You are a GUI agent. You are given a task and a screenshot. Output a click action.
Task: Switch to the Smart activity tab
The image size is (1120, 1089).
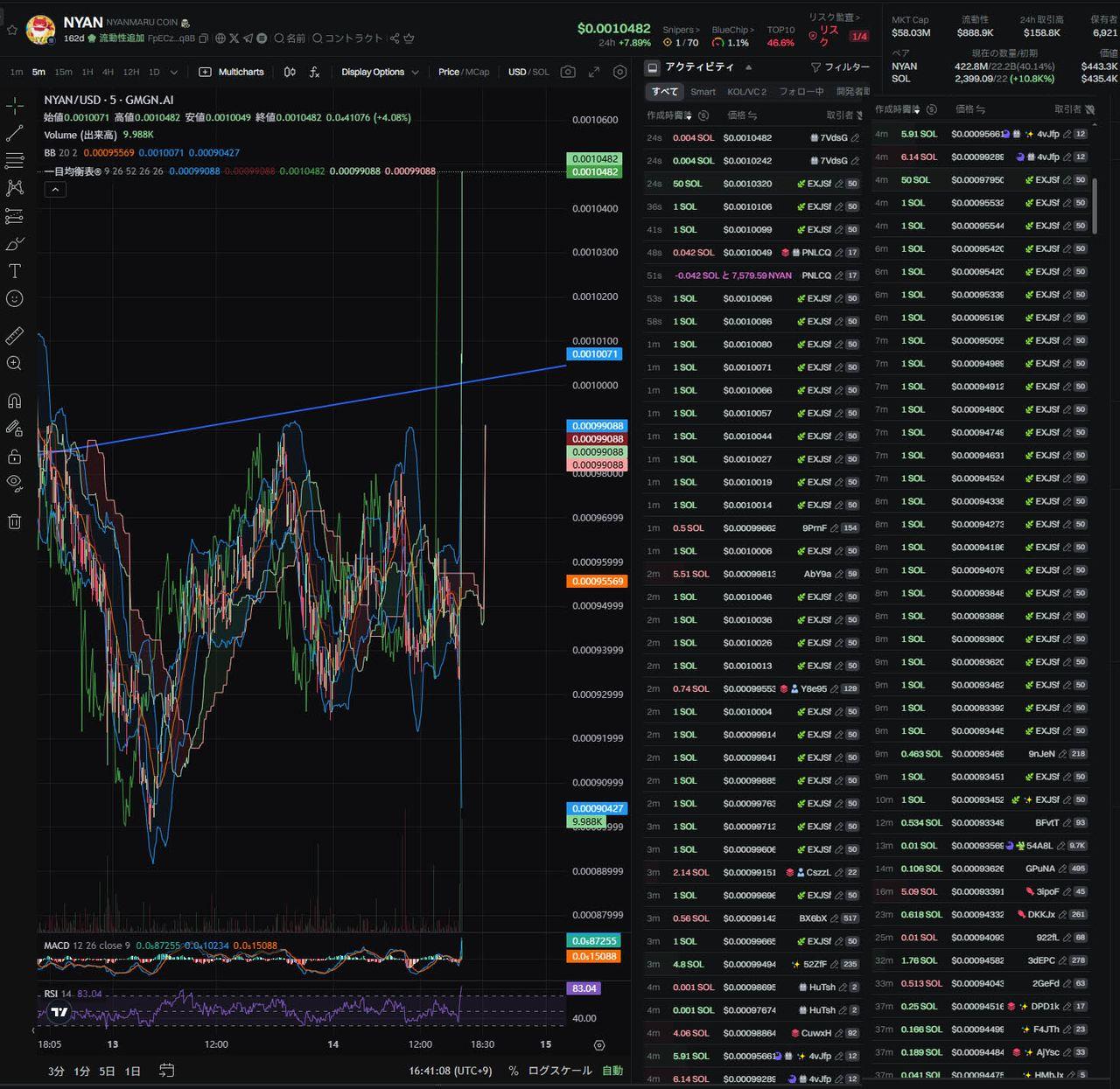pyautogui.click(x=703, y=92)
